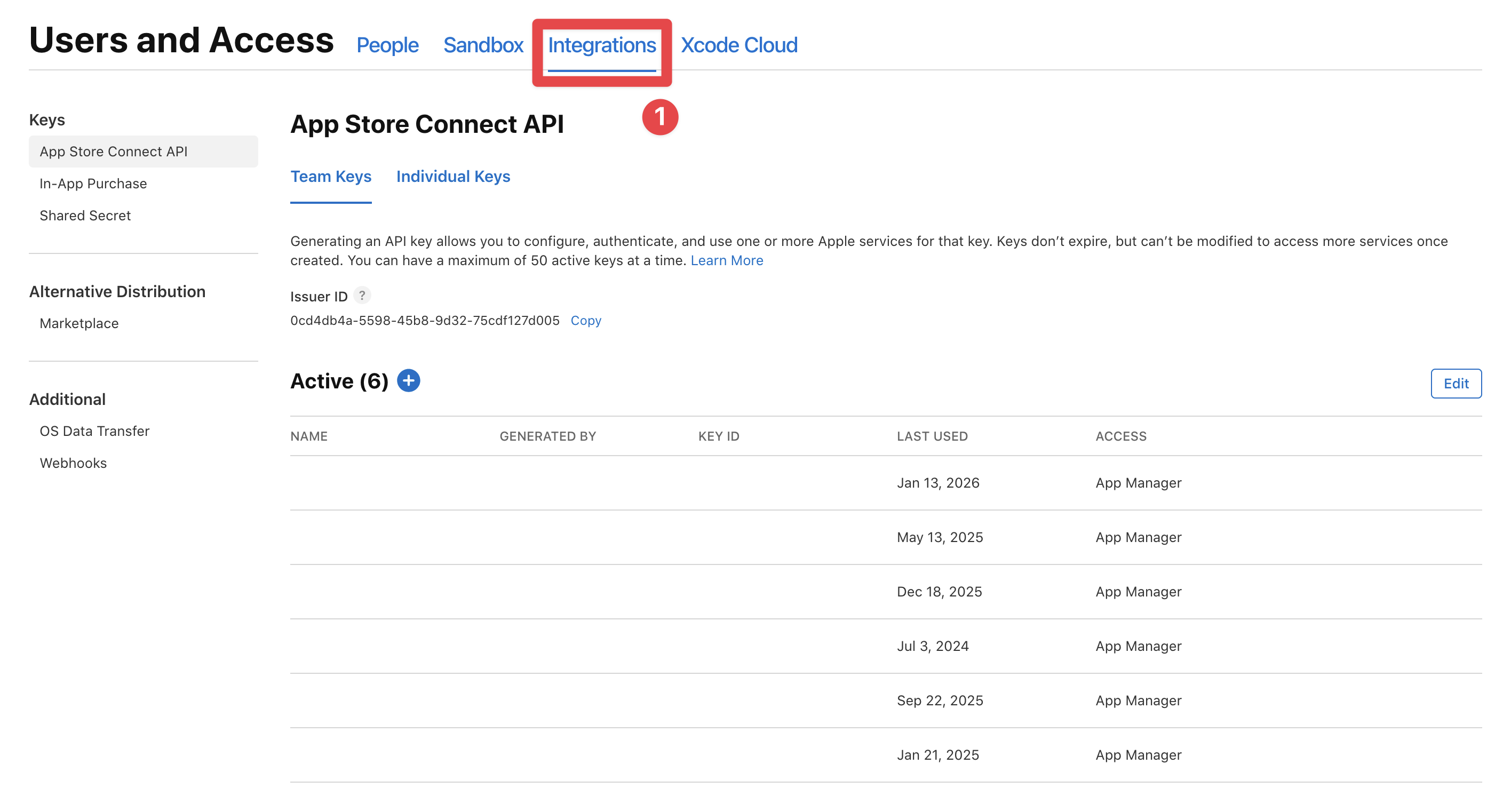1511x812 pixels.
Task: Add a new API key with the plus icon
Action: click(x=408, y=380)
